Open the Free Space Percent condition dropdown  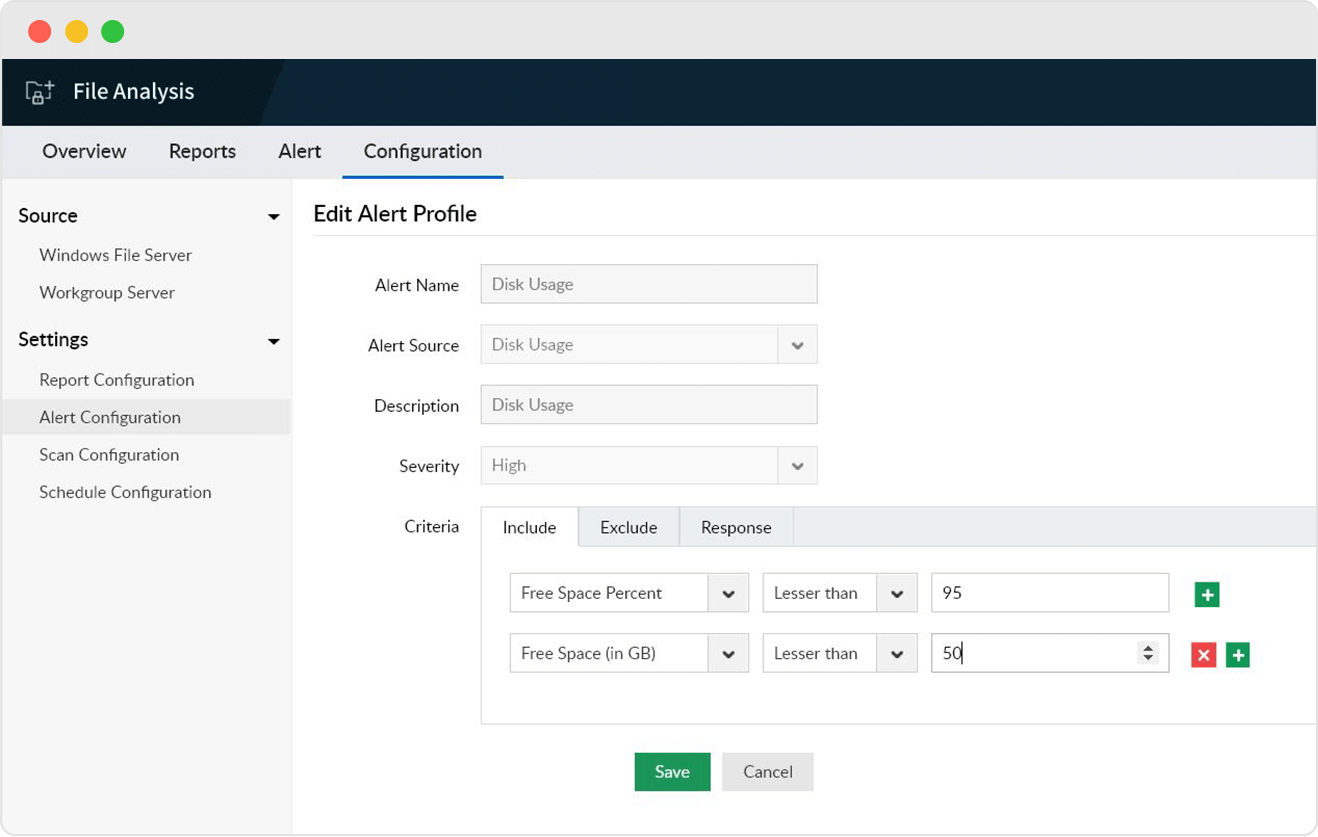point(729,592)
